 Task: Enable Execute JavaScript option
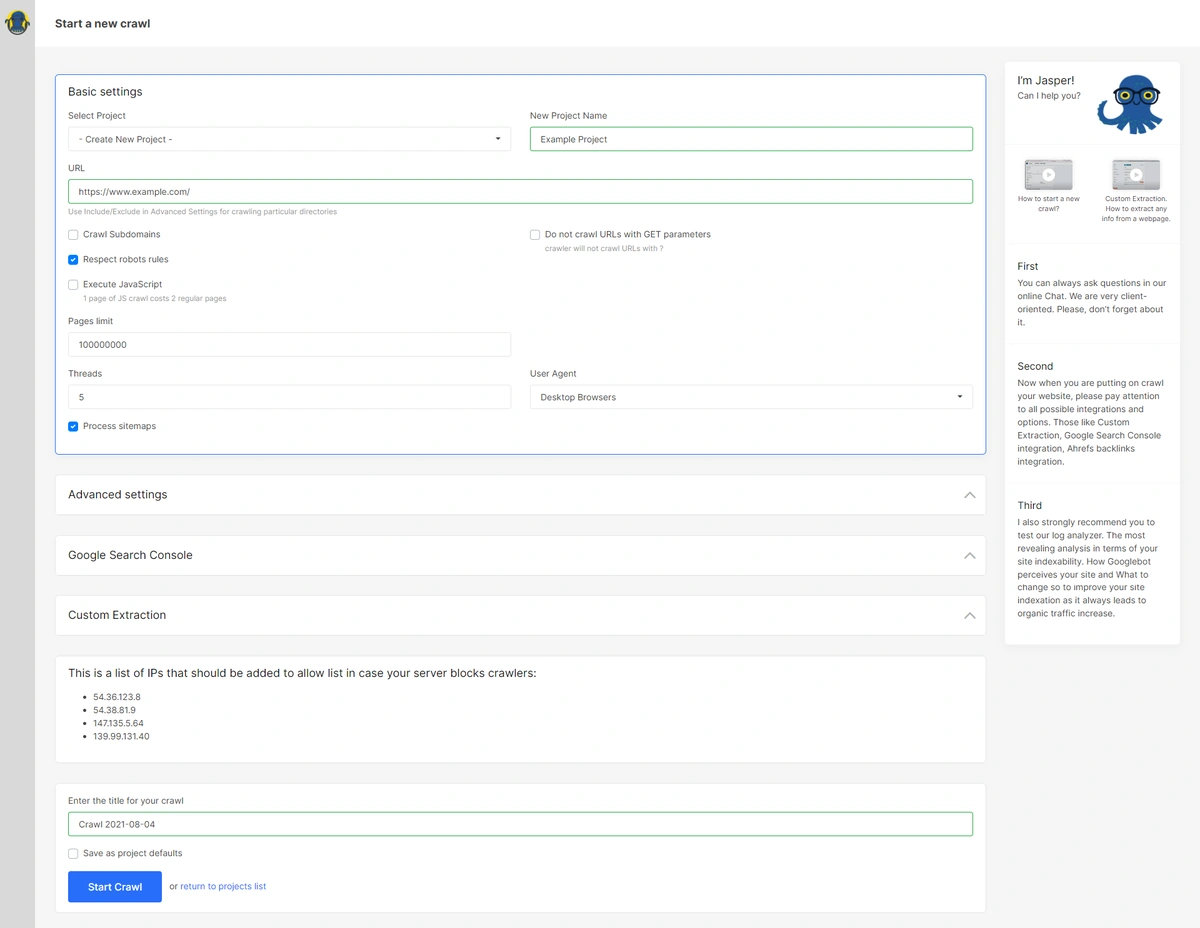point(73,284)
